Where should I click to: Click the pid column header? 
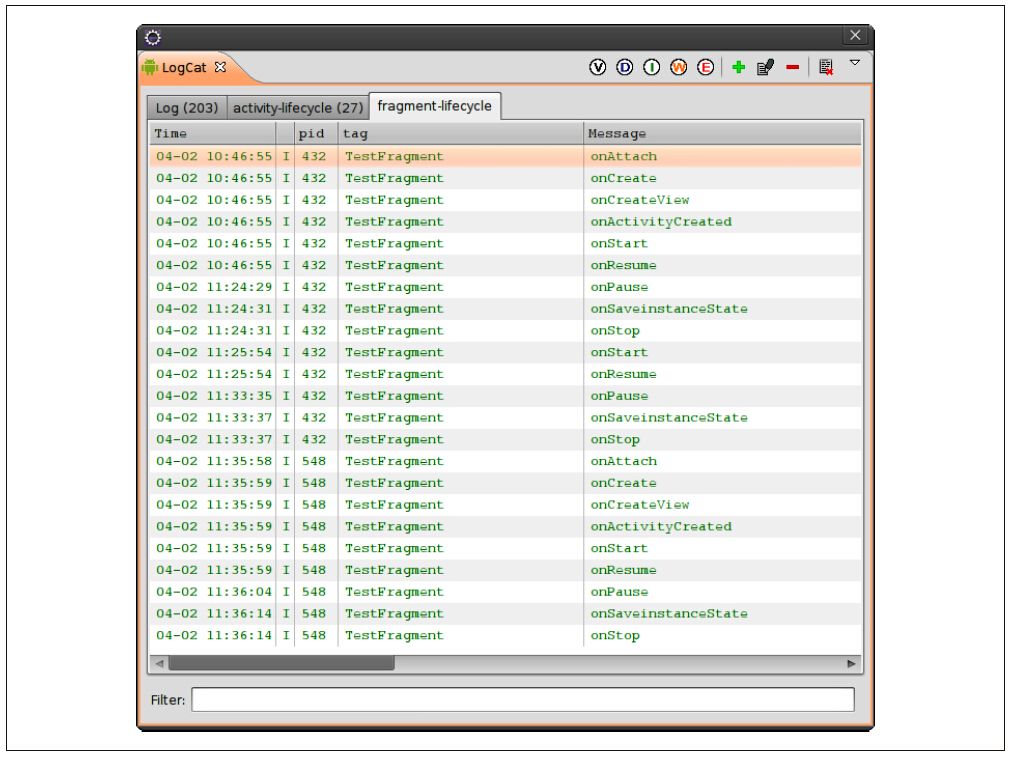pyautogui.click(x=316, y=134)
